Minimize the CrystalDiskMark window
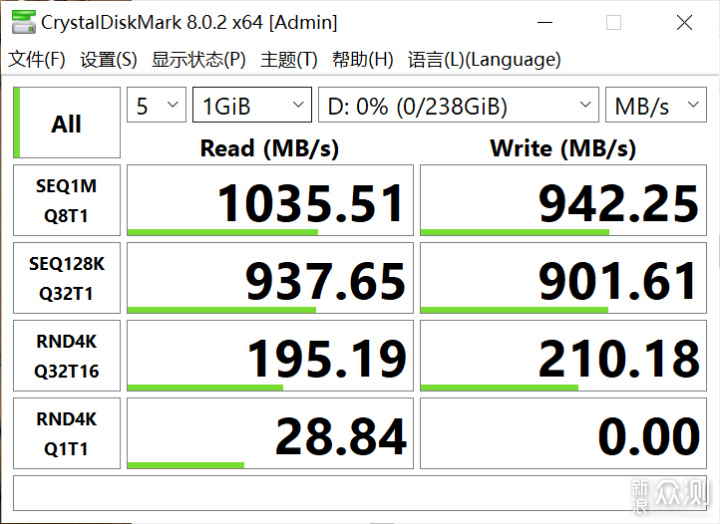The width and height of the screenshot is (720, 524). click(545, 22)
